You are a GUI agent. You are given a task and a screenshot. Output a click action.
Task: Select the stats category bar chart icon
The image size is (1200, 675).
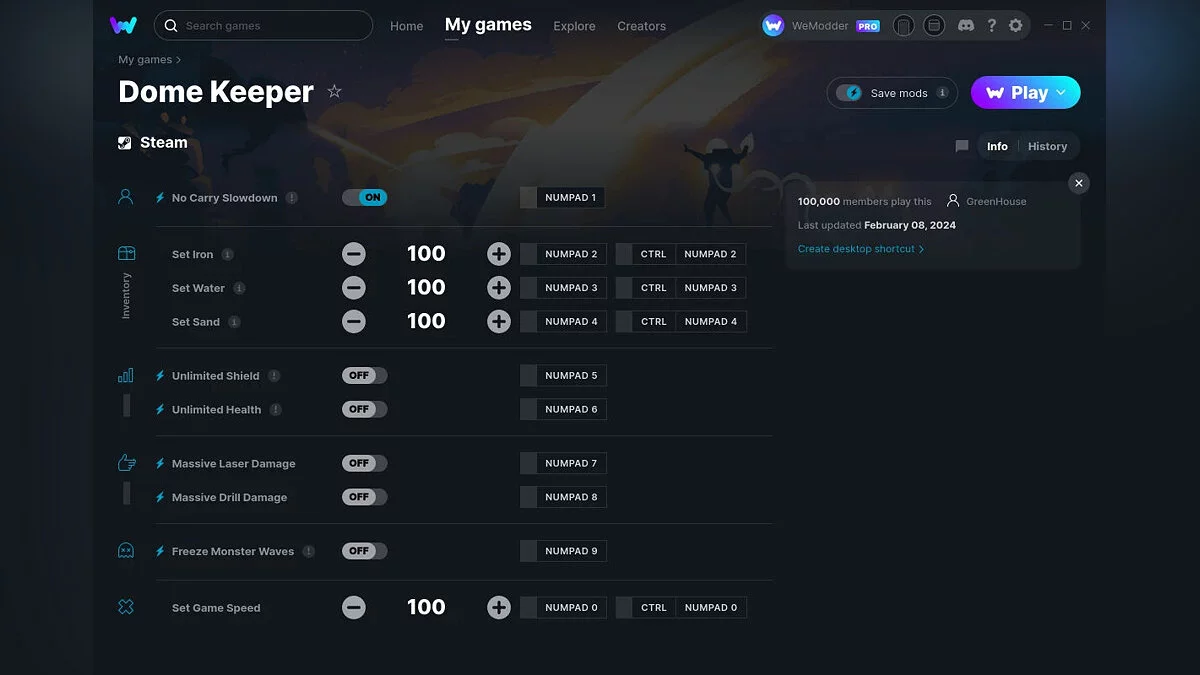pos(126,375)
